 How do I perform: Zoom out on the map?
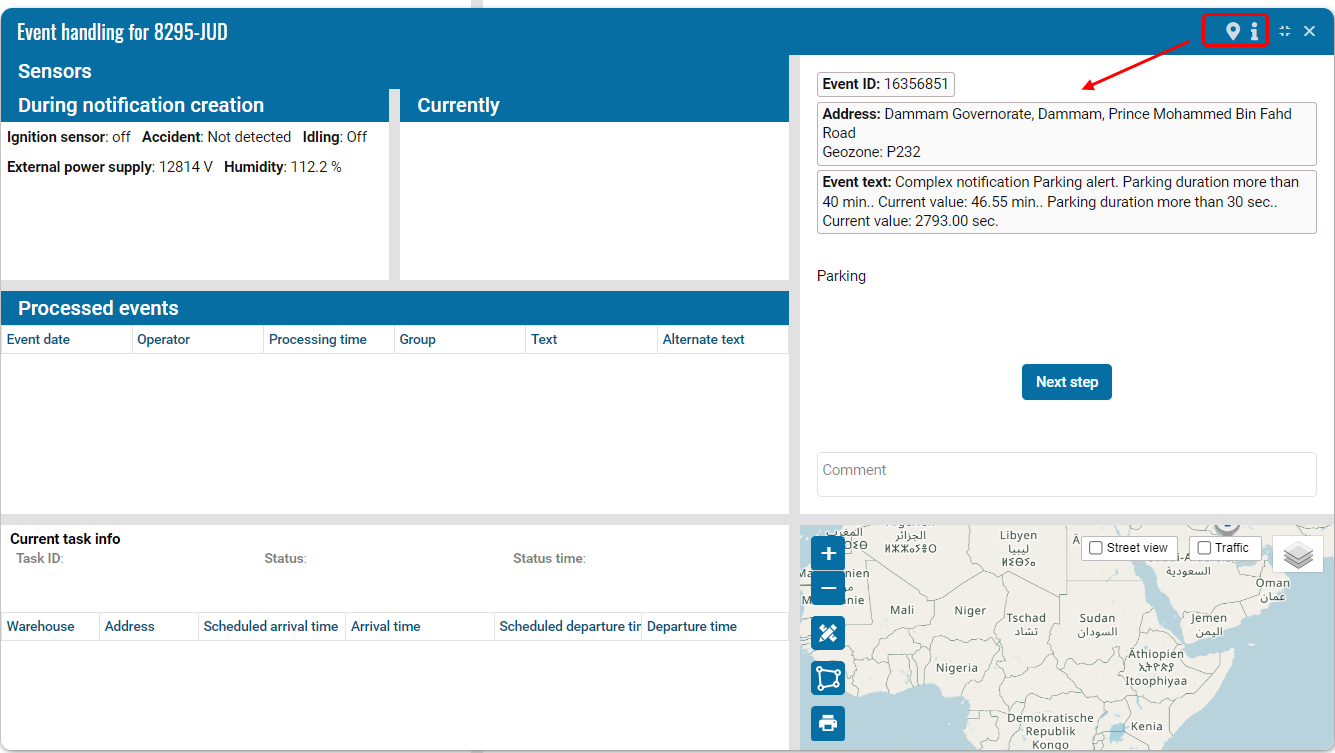pyautogui.click(x=828, y=588)
